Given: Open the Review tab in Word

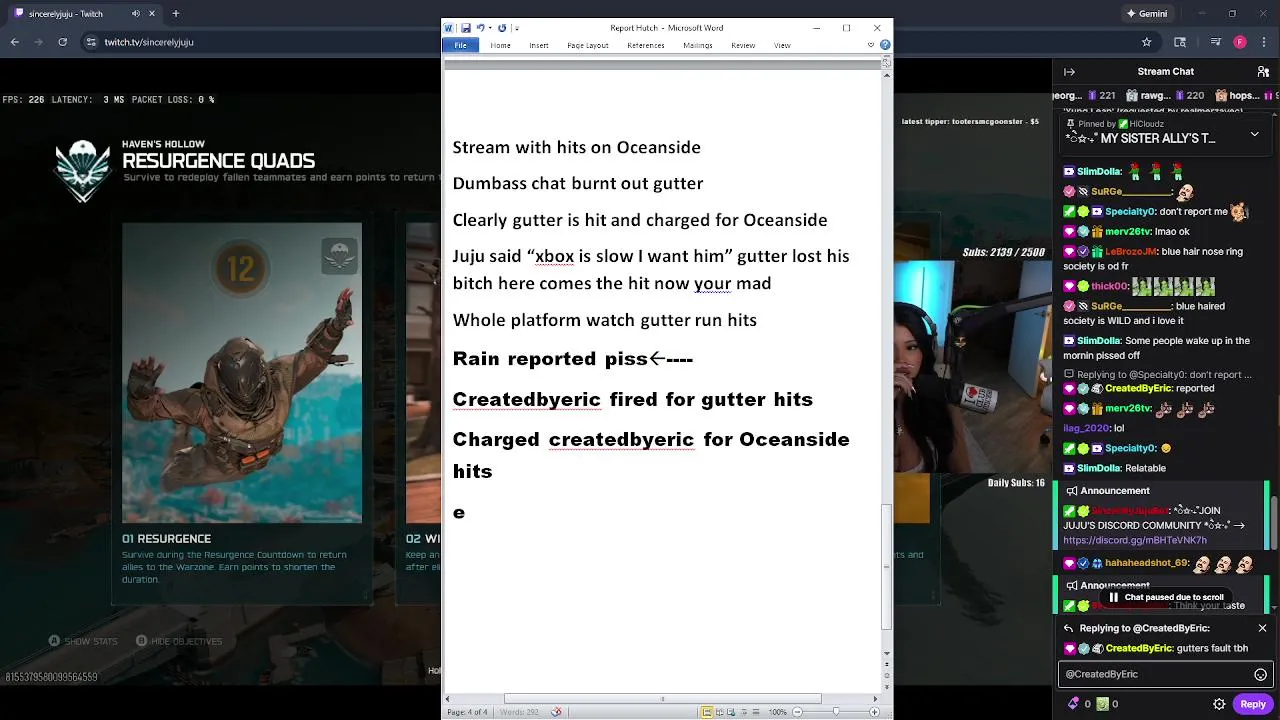Looking at the screenshot, I should point(742,45).
